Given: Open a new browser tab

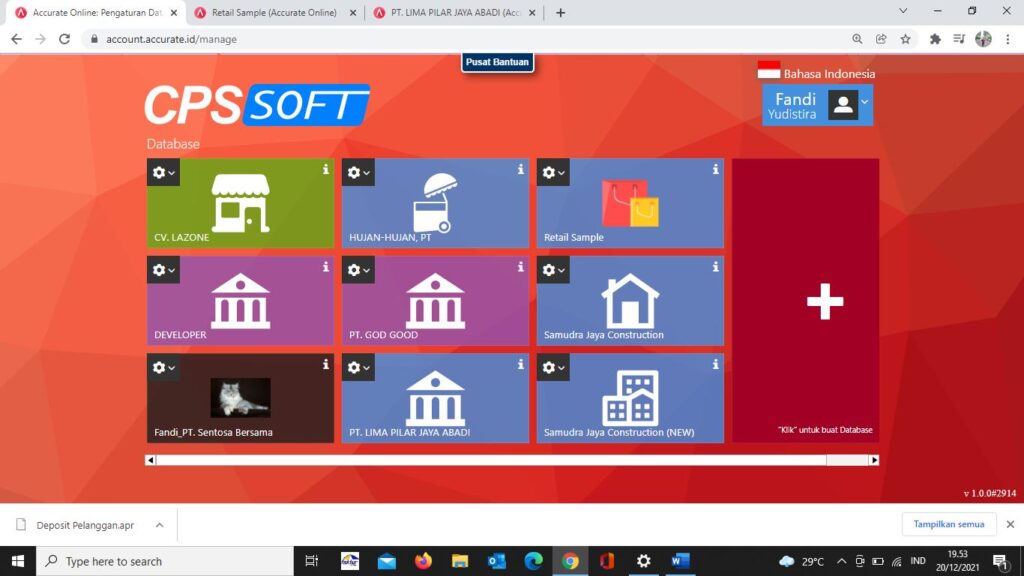Looking at the screenshot, I should 560,12.
